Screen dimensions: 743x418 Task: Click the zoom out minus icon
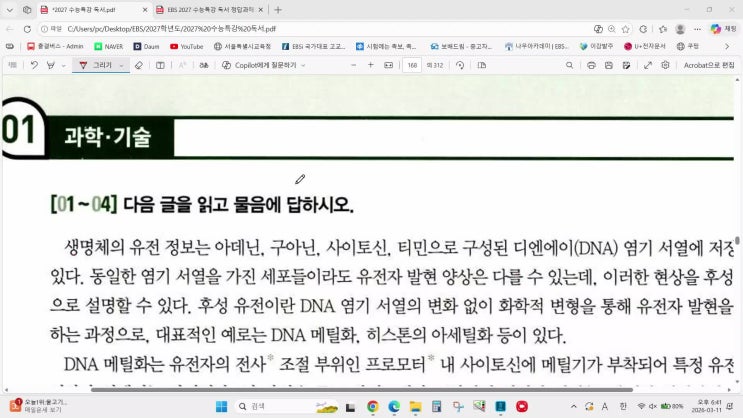click(x=353, y=65)
